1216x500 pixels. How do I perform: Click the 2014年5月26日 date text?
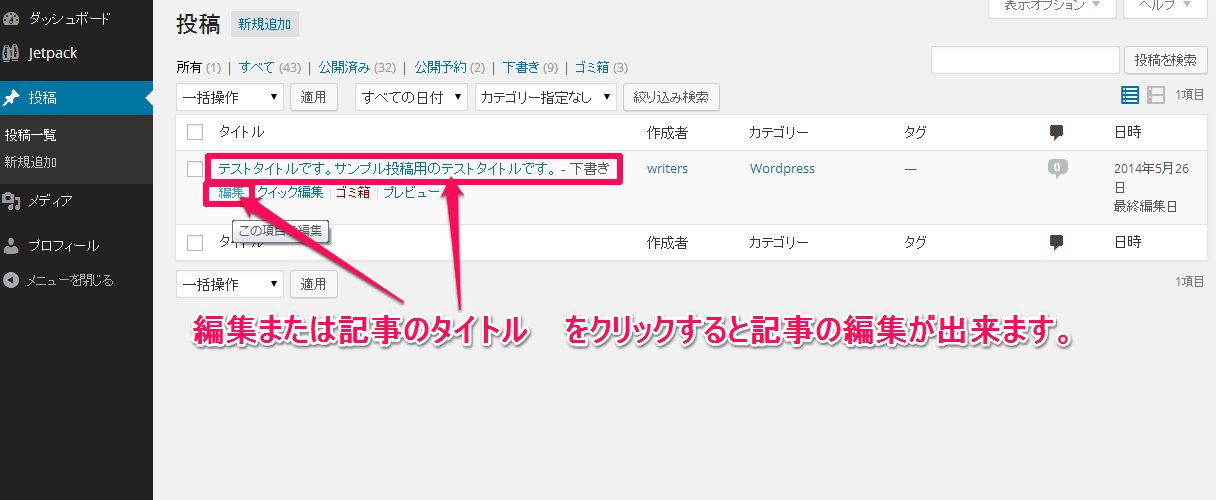[1152, 178]
